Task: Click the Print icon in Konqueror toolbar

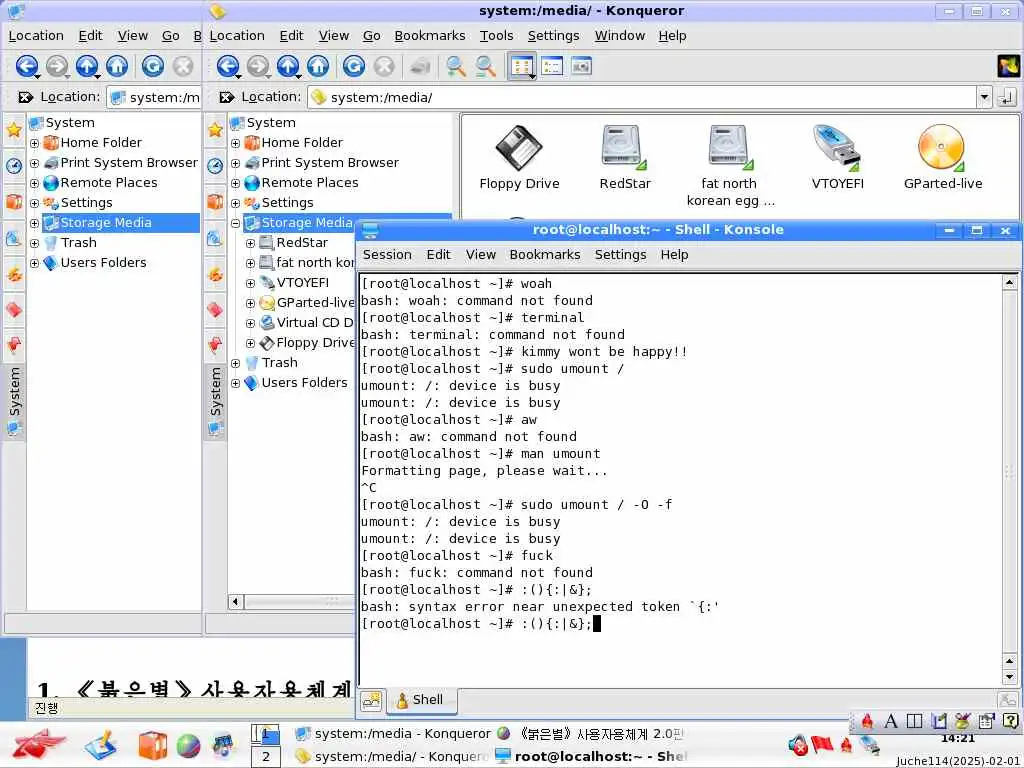Action: coord(420,66)
